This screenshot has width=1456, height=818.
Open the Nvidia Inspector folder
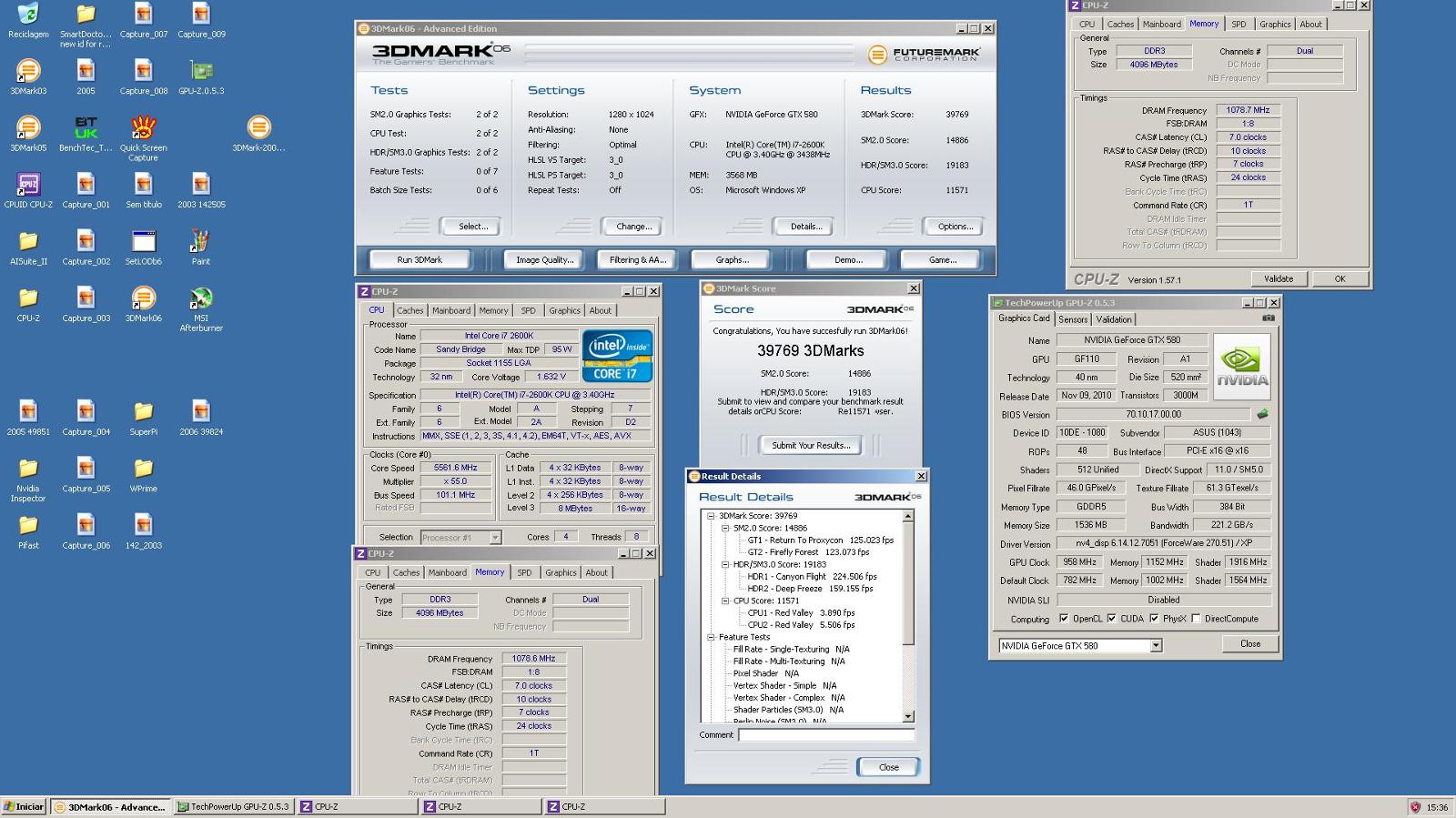(x=28, y=480)
